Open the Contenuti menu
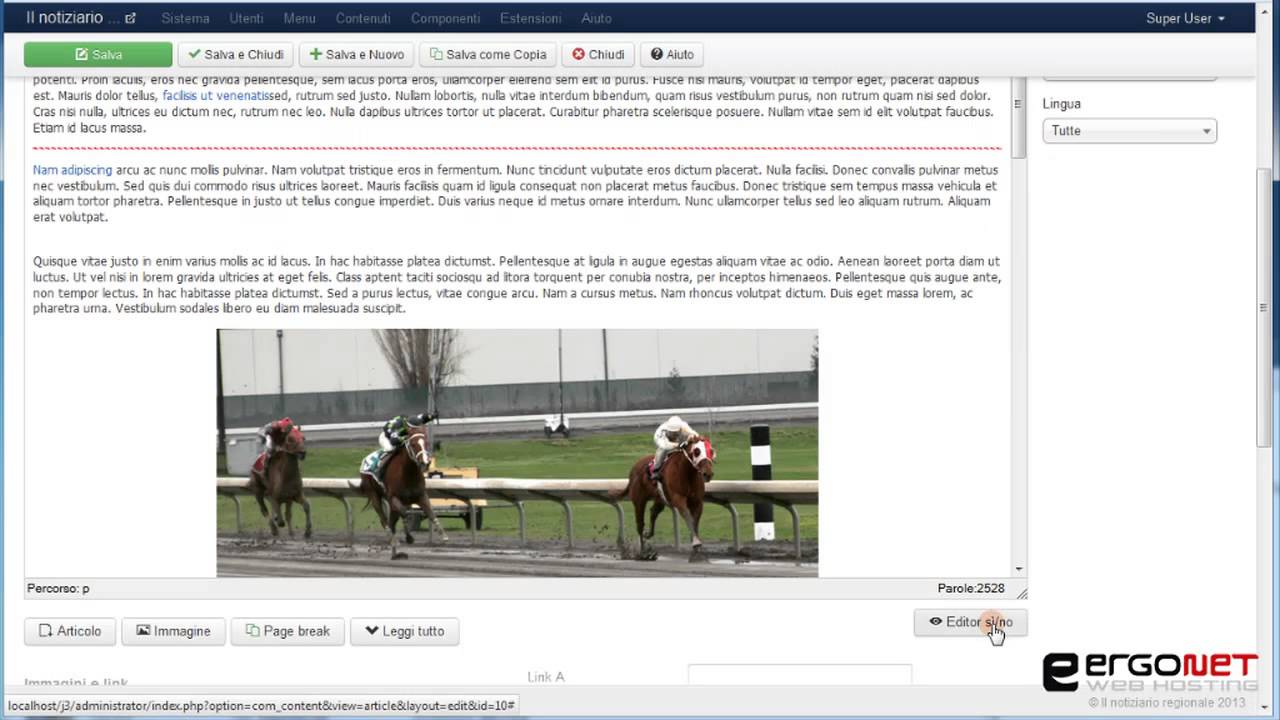This screenshot has height=720, width=1280. pyautogui.click(x=363, y=18)
